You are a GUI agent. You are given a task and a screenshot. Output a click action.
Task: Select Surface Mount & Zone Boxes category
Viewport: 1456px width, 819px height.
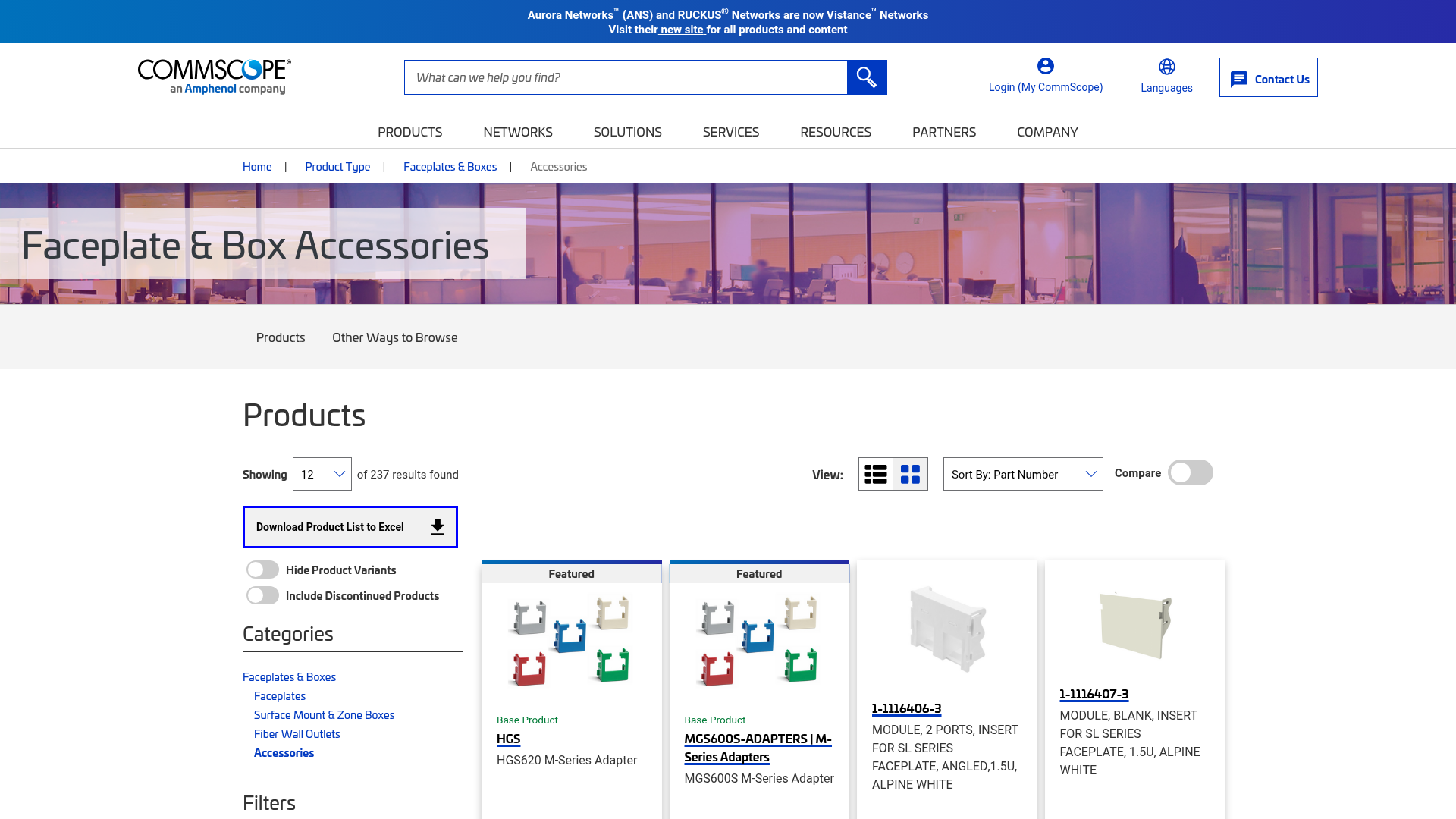click(x=324, y=715)
